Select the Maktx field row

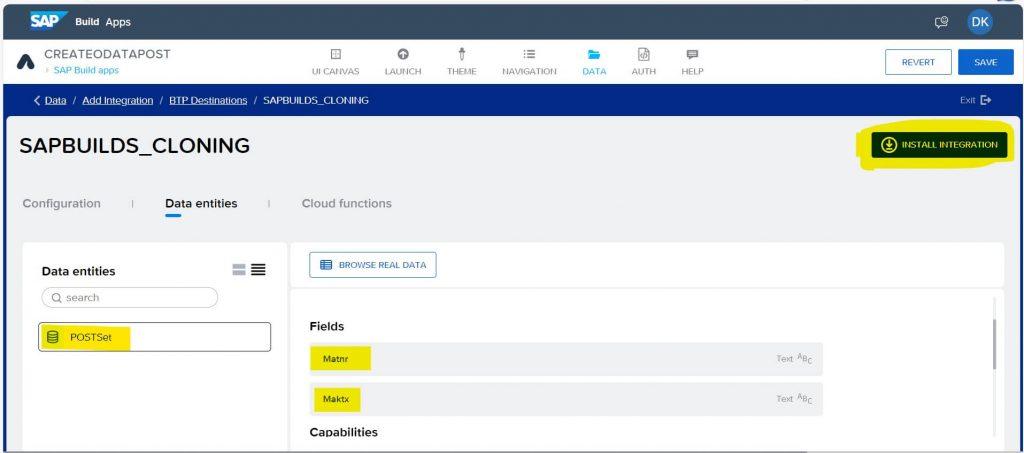pyautogui.click(x=566, y=399)
